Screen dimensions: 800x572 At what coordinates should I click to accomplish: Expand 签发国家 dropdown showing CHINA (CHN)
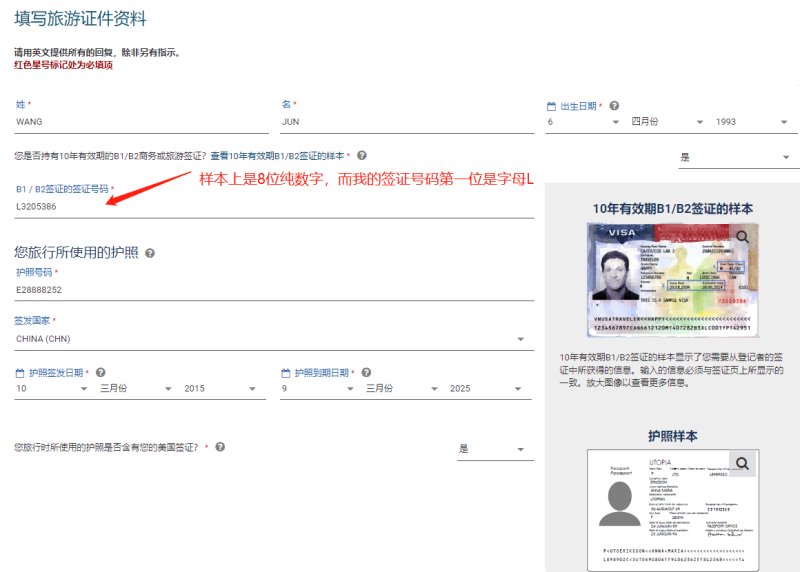click(274, 339)
